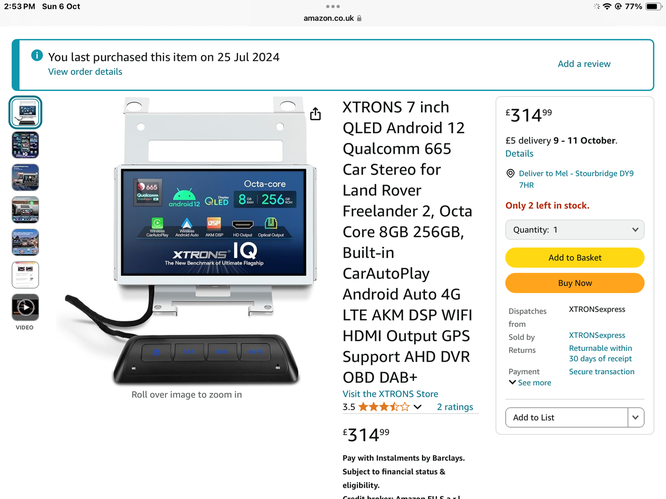Tap the padlock icon next to amazon.co.uk

(x=359, y=18)
